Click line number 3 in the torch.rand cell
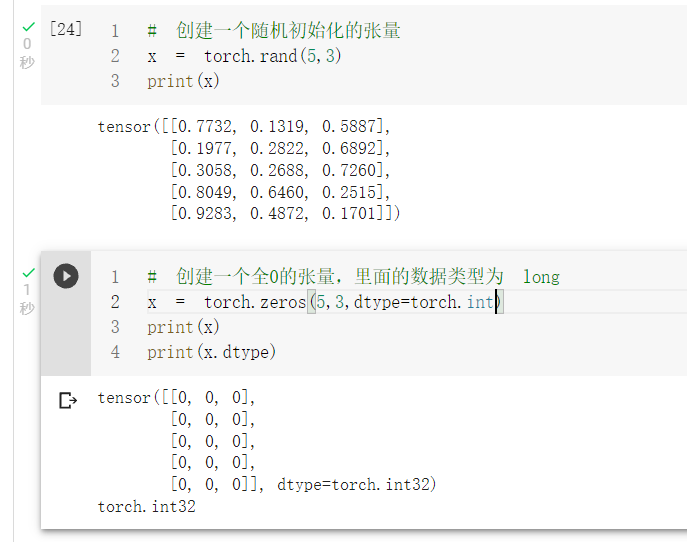The height and width of the screenshot is (542, 687). click(115, 81)
